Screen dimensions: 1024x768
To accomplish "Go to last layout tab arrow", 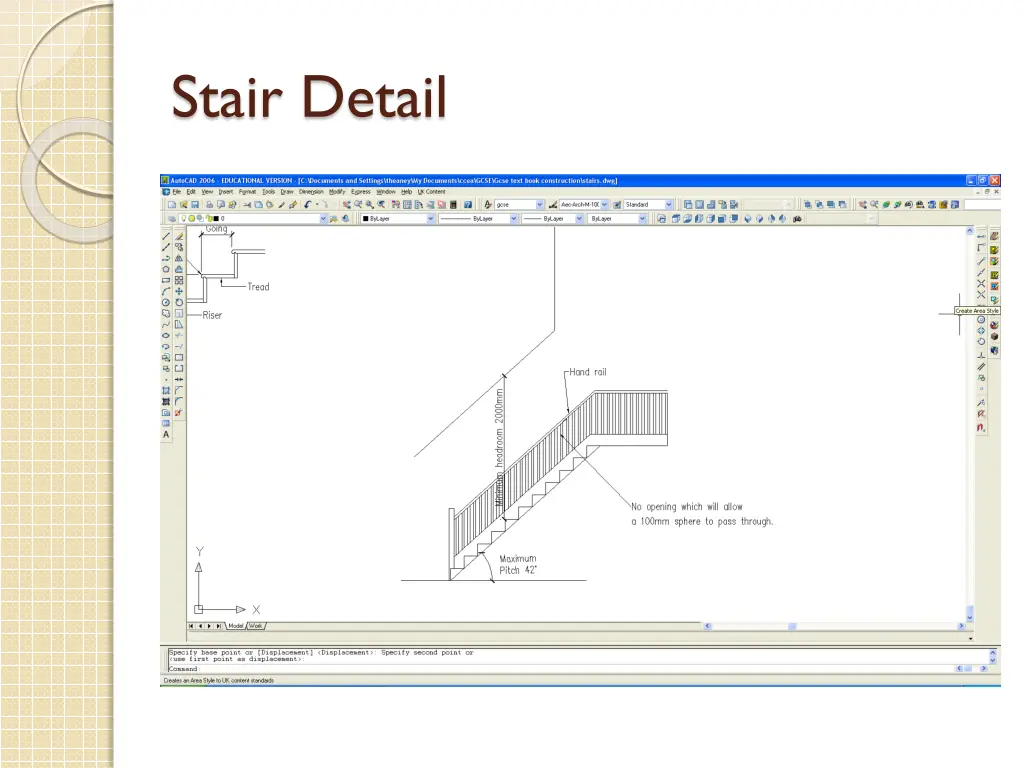I will tap(218, 626).
